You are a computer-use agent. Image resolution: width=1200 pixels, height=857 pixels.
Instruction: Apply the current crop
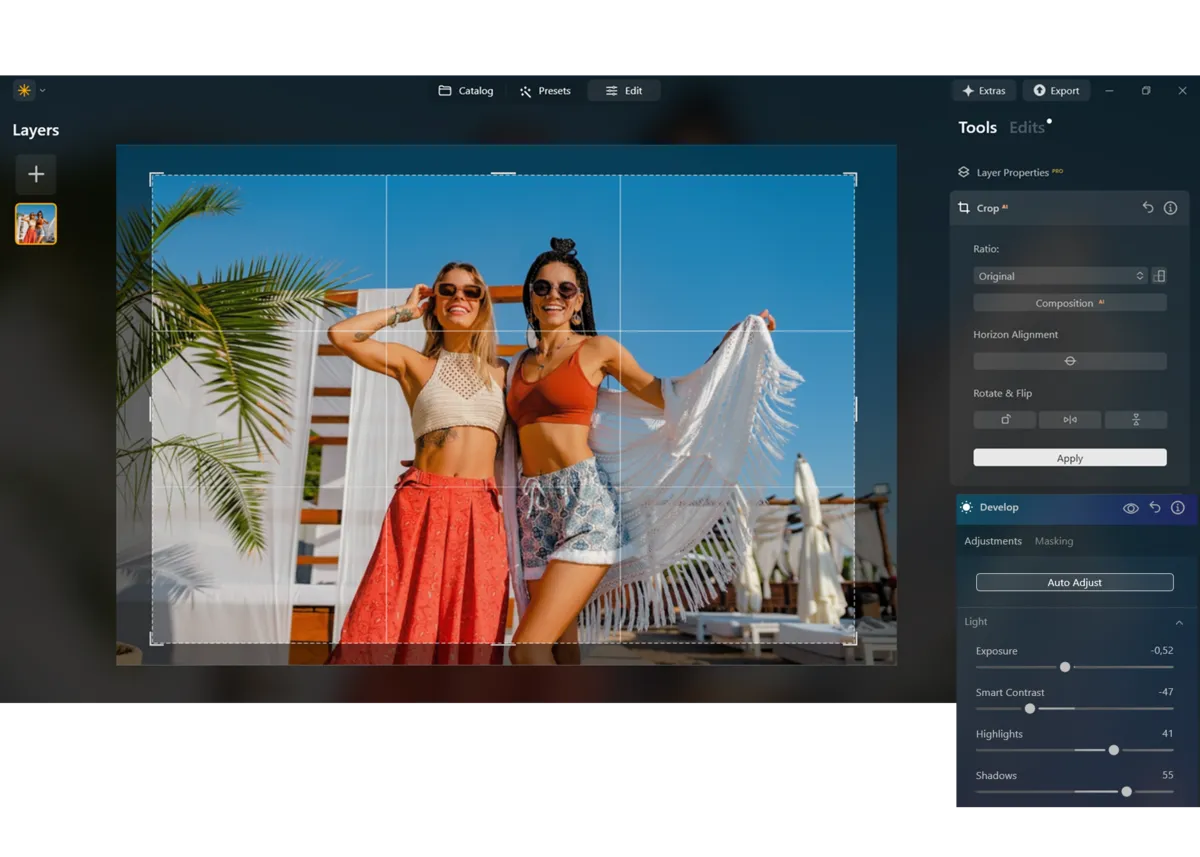(x=1069, y=457)
